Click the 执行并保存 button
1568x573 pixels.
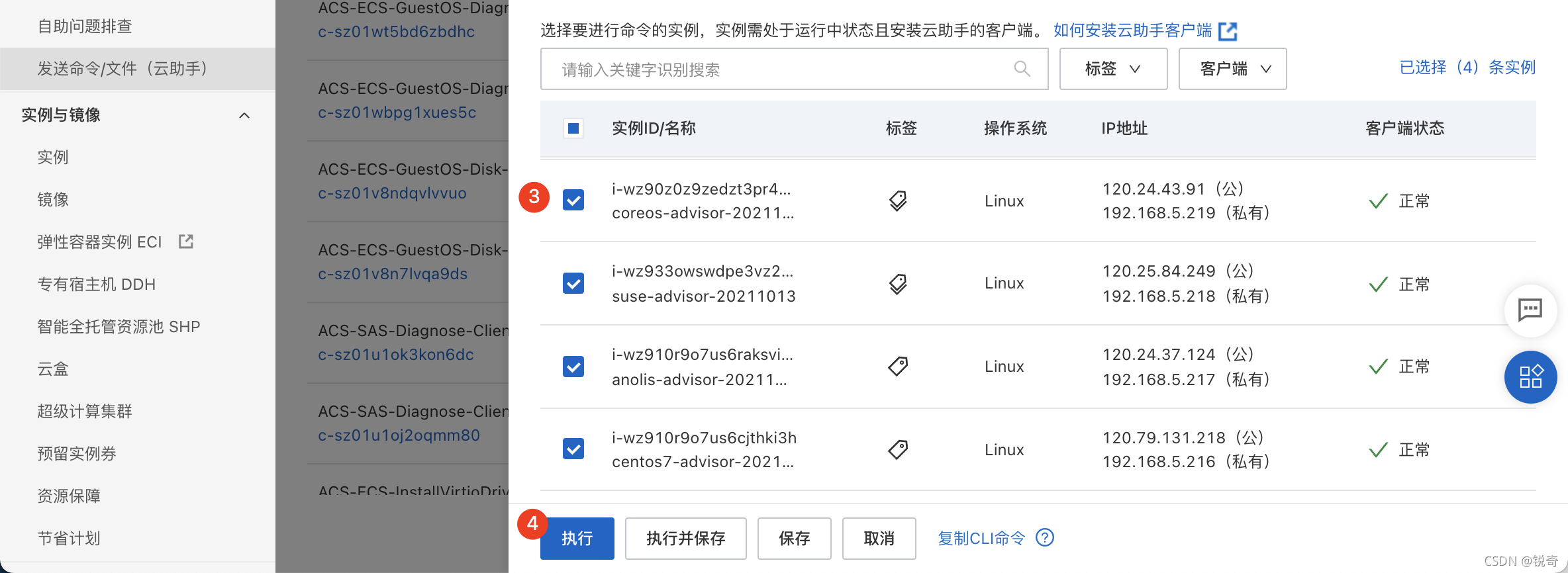685,539
